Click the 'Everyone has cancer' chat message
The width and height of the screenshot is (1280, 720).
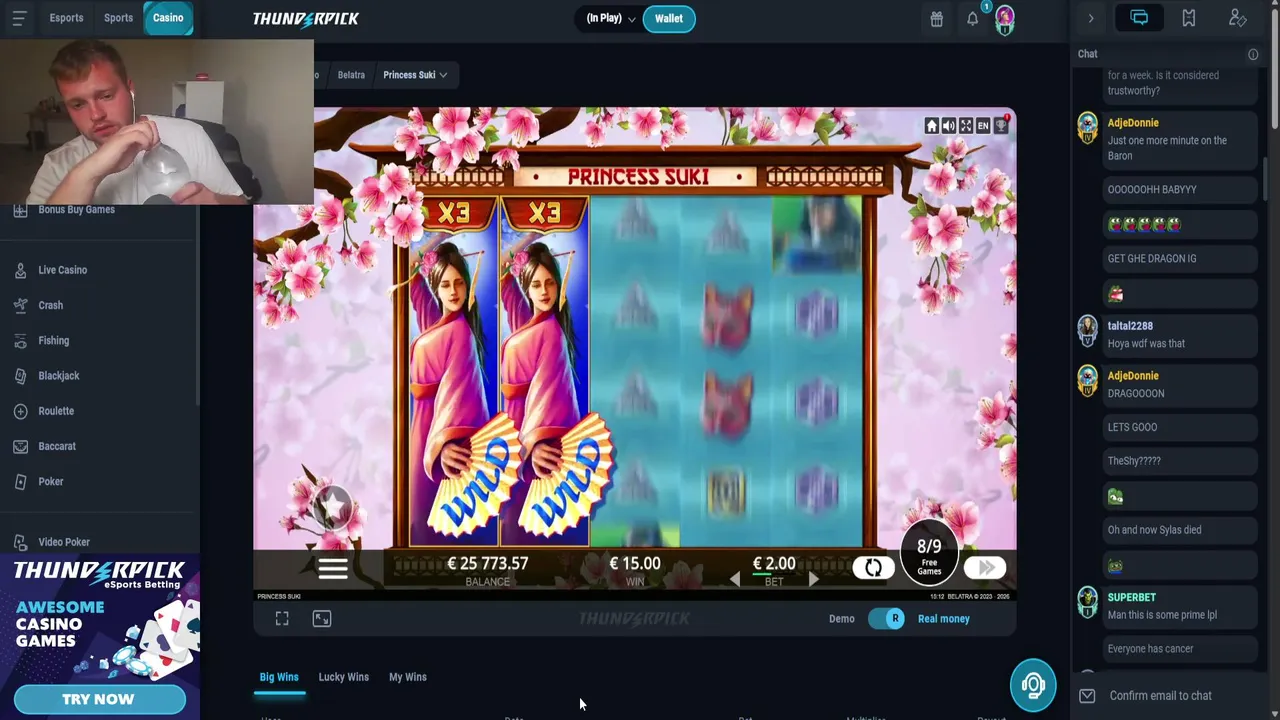(x=1150, y=649)
